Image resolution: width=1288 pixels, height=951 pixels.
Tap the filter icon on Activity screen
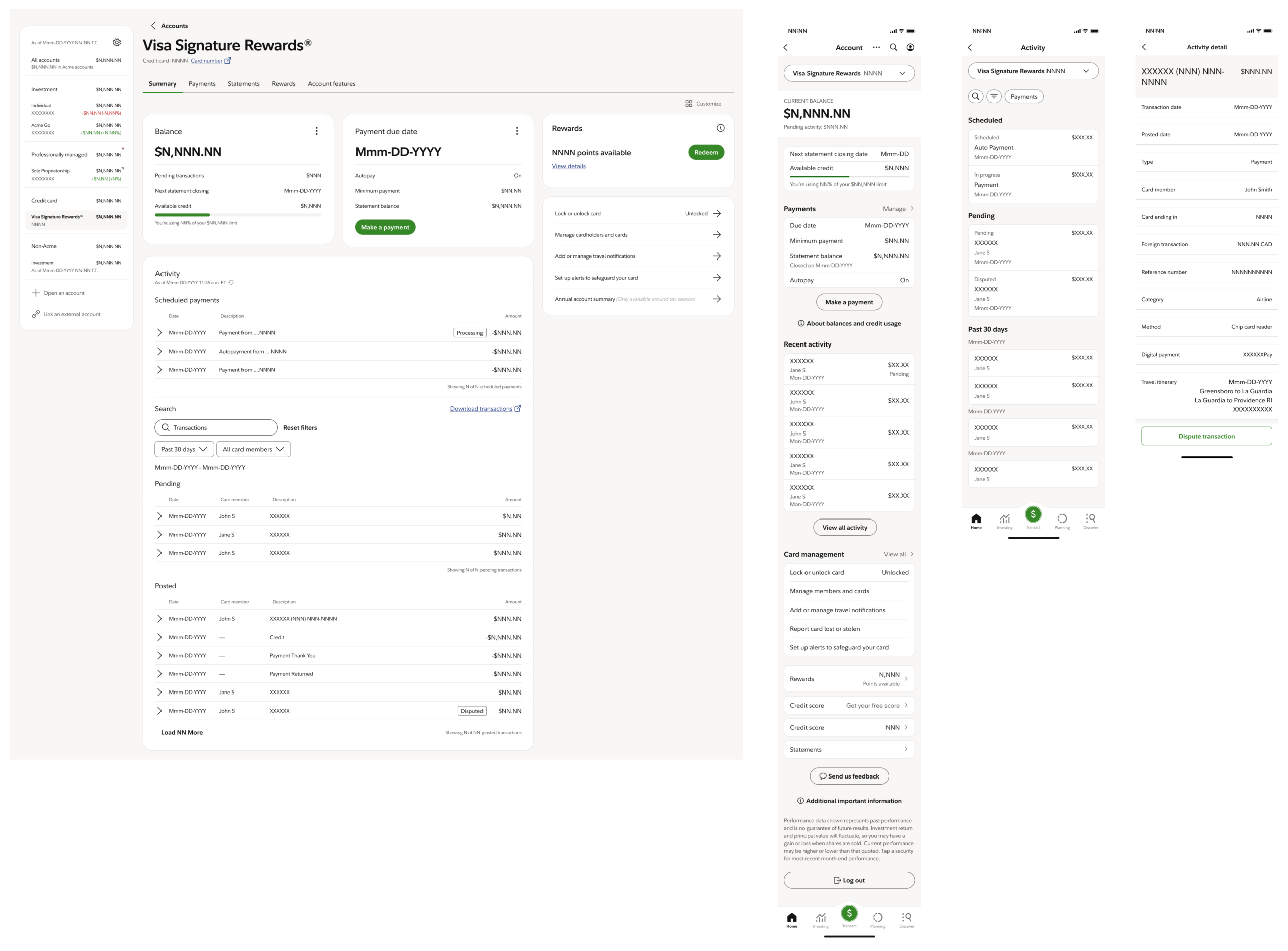pyautogui.click(x=993, y=96)
